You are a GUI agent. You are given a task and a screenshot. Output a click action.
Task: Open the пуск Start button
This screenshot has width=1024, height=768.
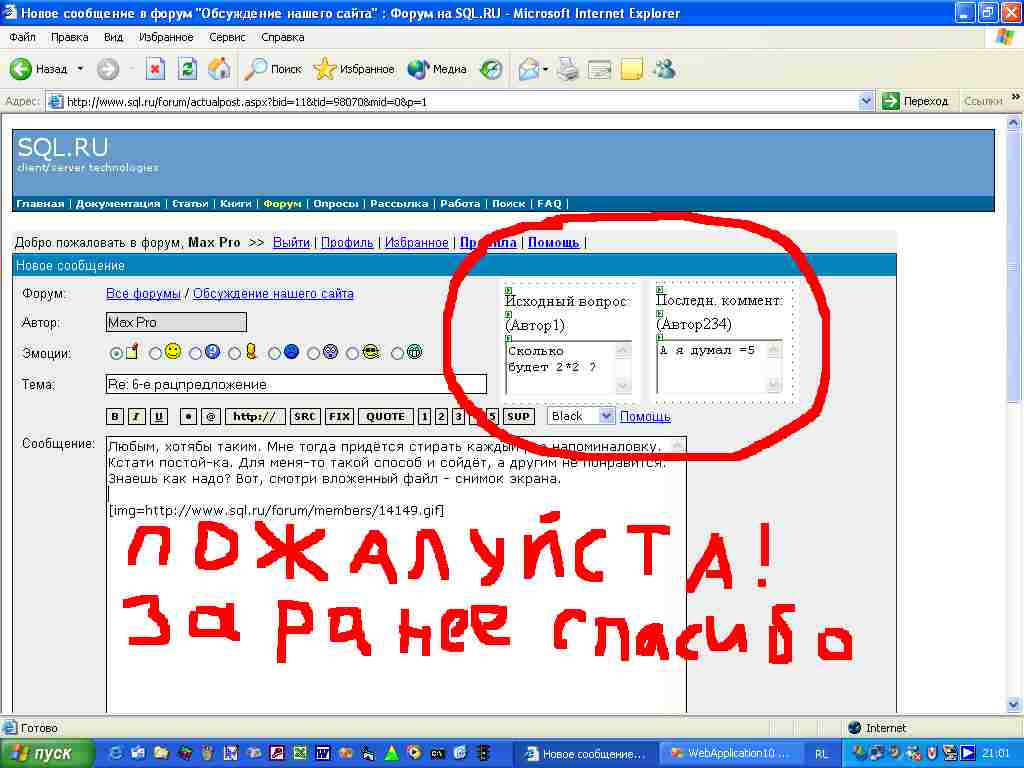[46, 754]
